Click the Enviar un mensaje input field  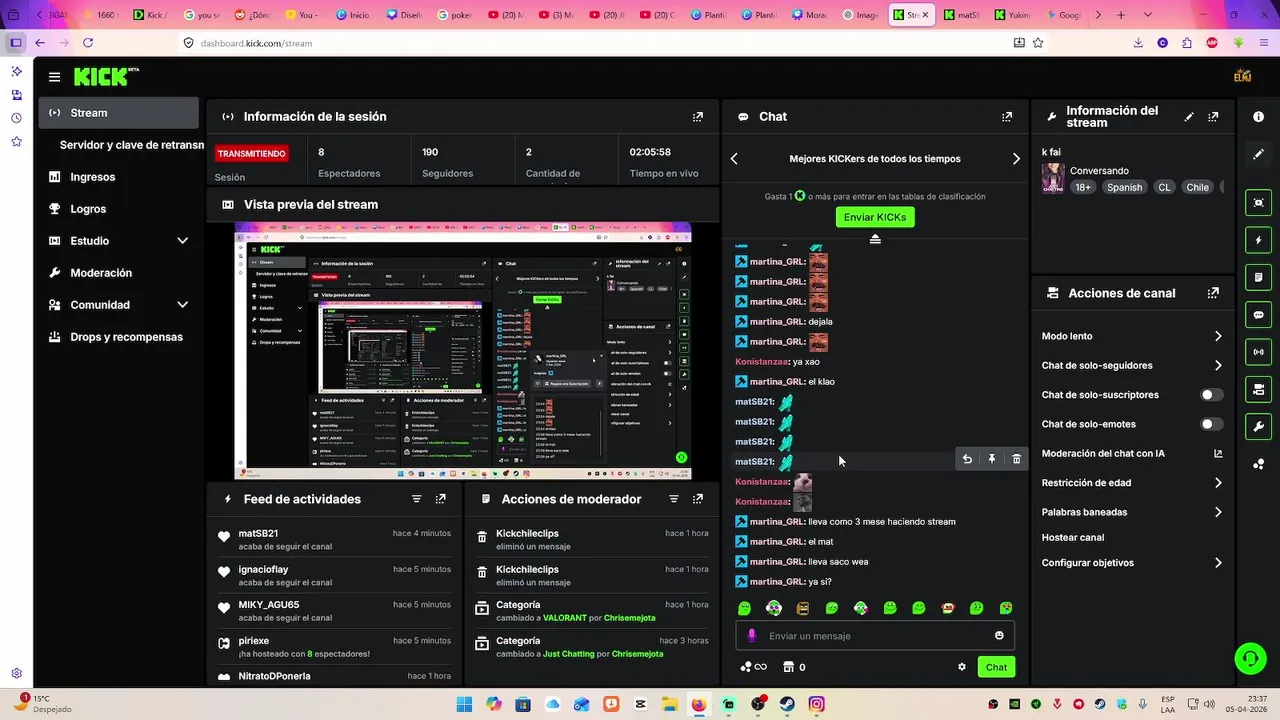(875, 636)
